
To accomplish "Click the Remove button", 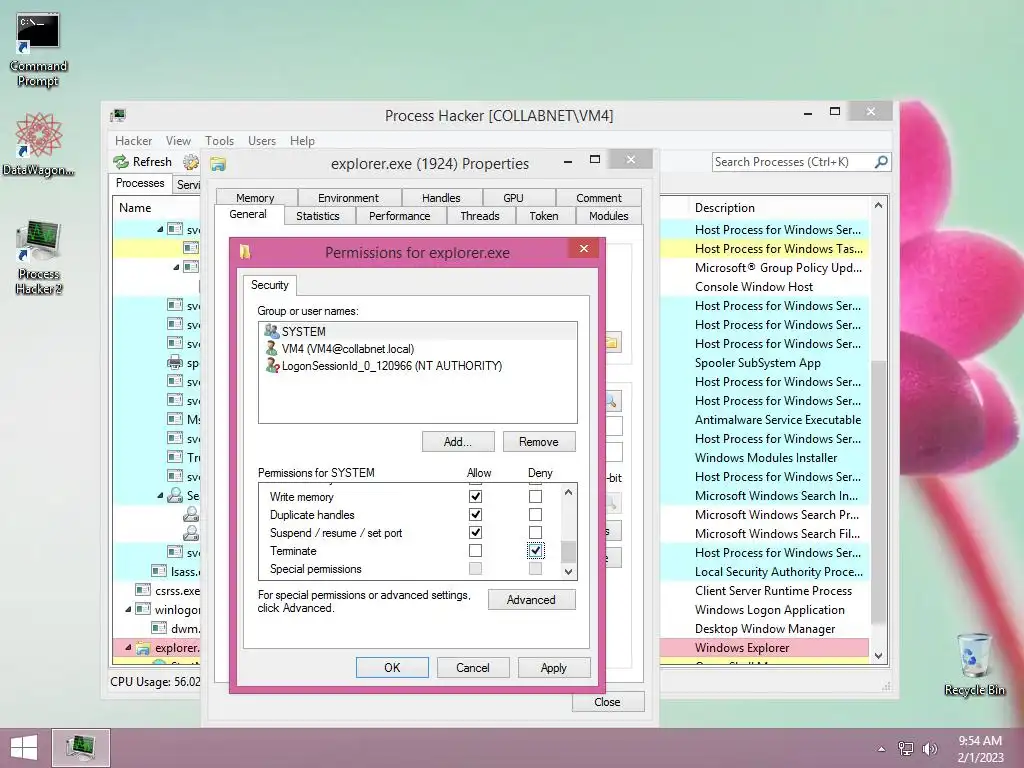I will click(x=539, y=441).
